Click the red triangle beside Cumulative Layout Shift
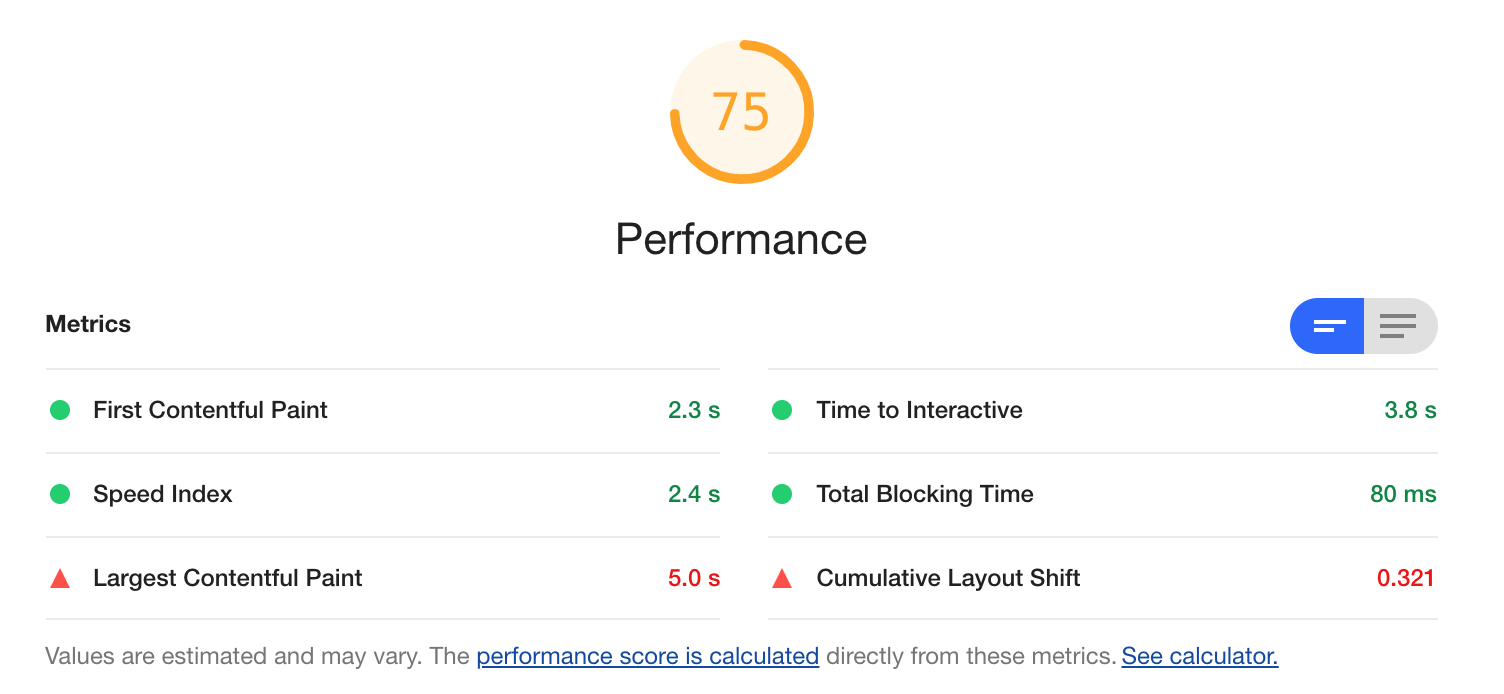This screenshot has height=694, width=1504. (x=782, y=578)
